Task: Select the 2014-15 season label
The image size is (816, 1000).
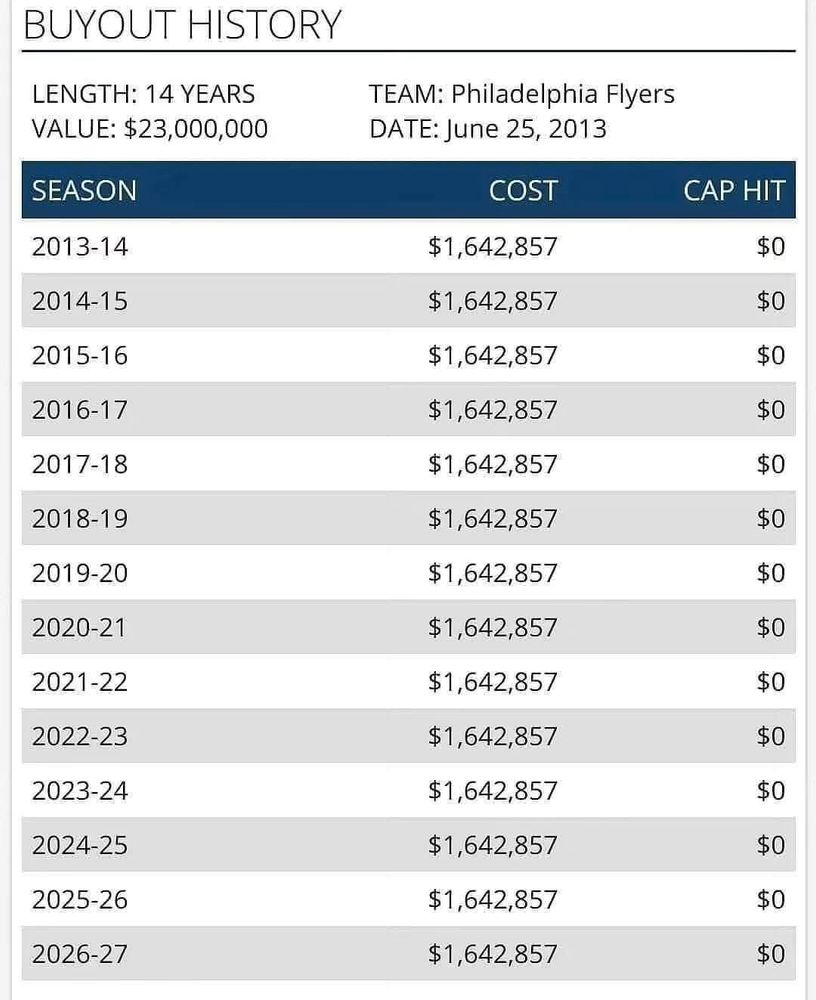Action: click(80, 301)
